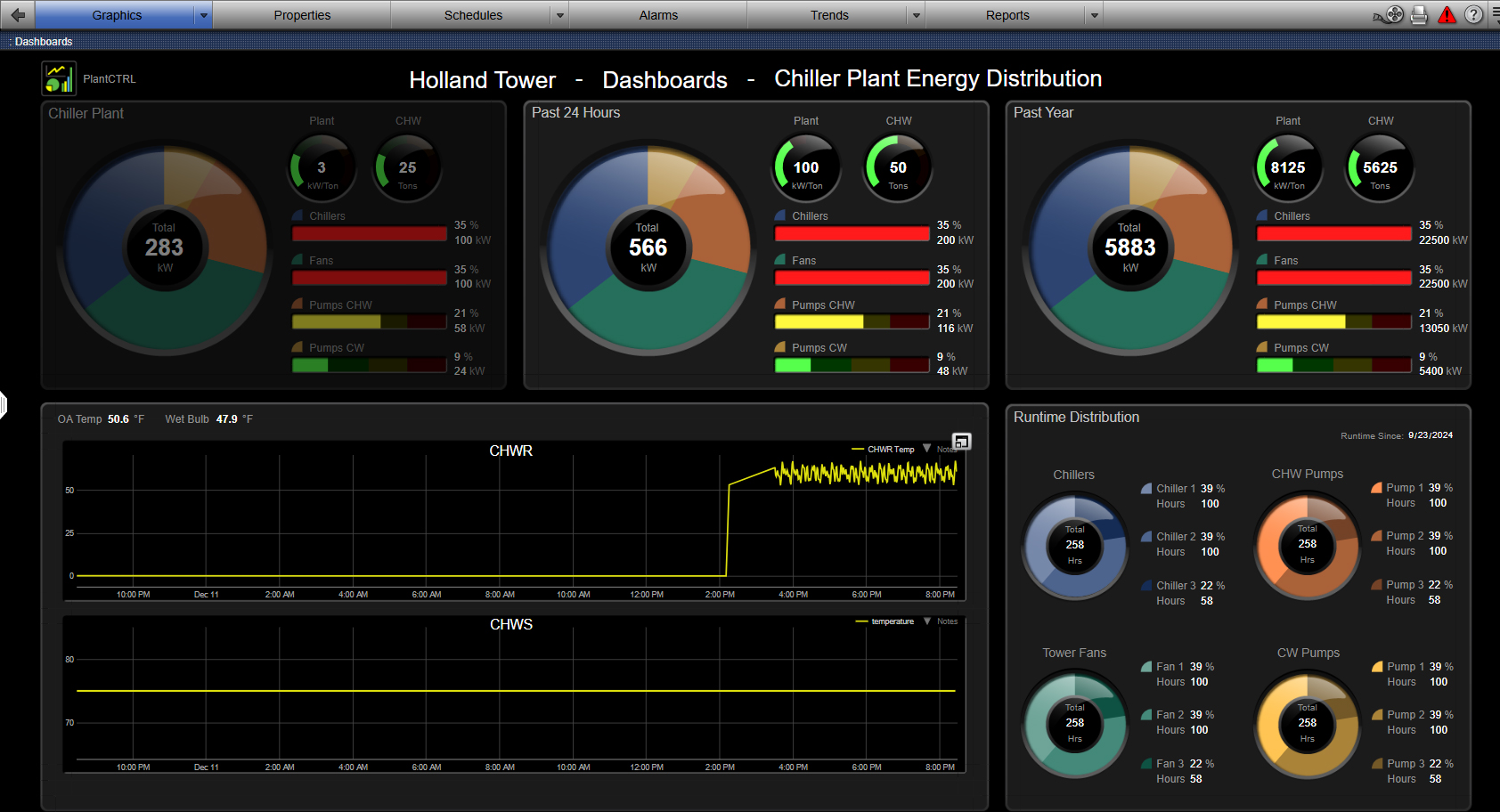This screenshot has height=812, width=1500.
Task: Toggle Notes on the CHWS chart
Action: (947, 621)
